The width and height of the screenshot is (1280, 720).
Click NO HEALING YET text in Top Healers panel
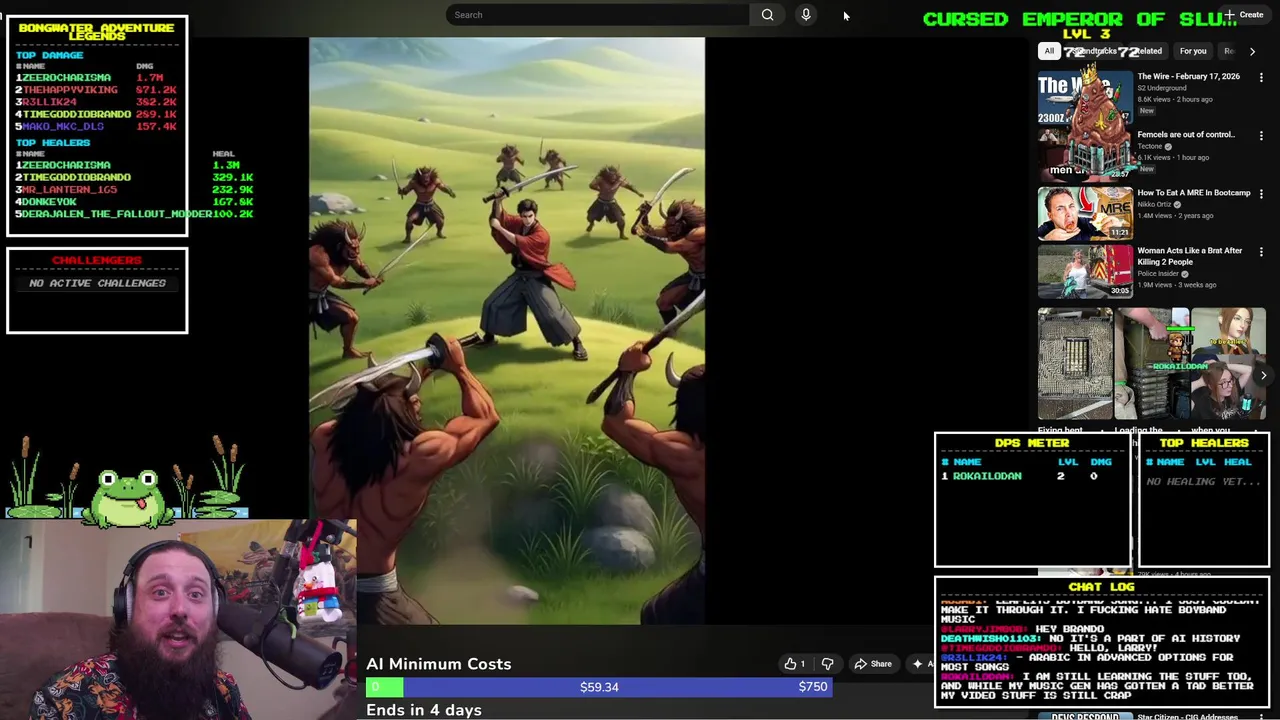pos(1204,482)
